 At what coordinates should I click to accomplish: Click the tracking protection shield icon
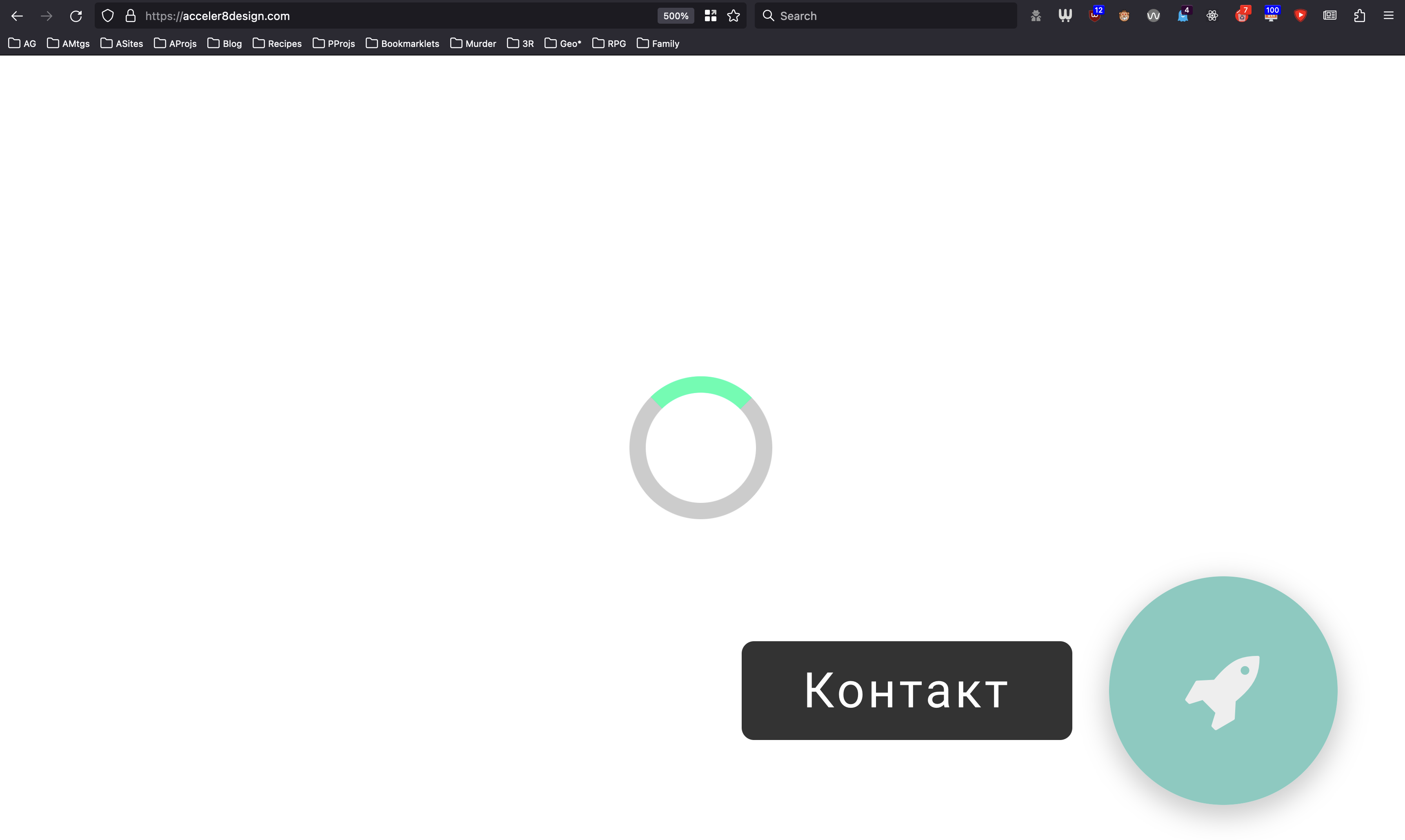point(107,16)
